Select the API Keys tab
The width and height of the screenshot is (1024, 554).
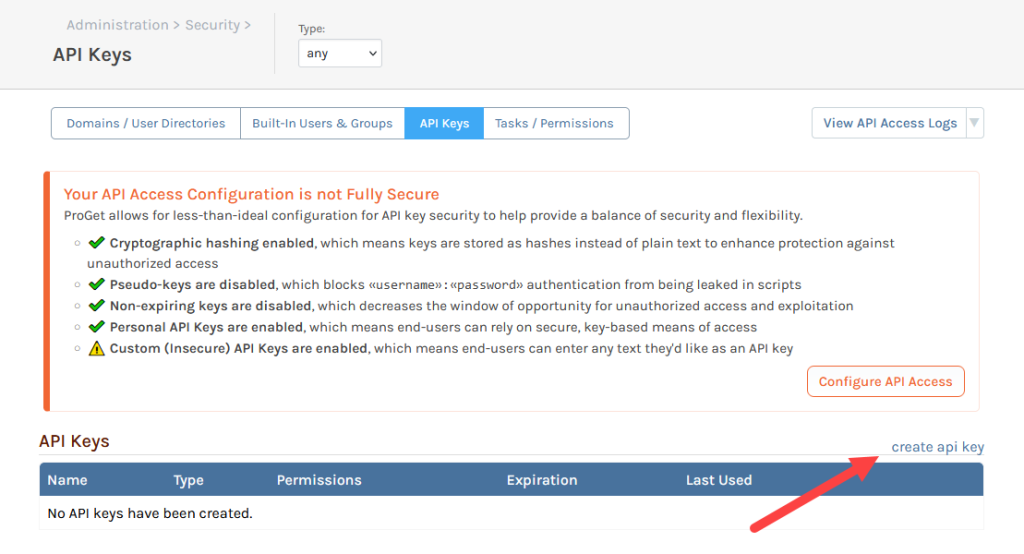[444, 123]
